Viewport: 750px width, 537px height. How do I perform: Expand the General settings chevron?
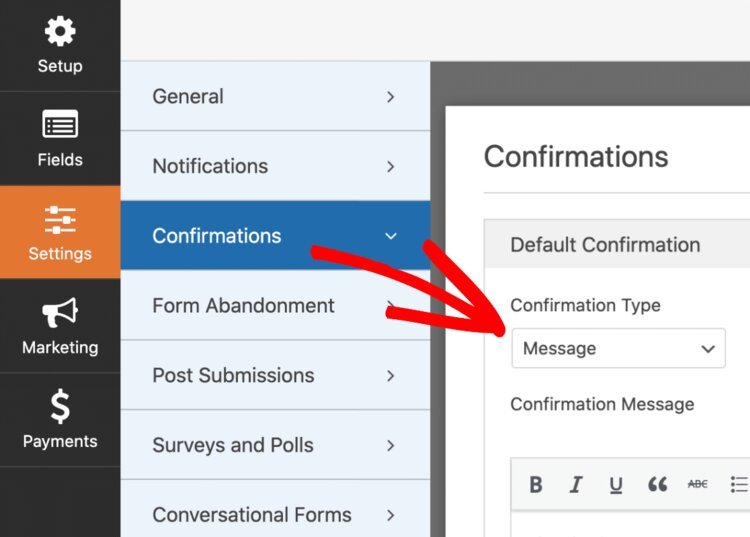click(391, 97)
